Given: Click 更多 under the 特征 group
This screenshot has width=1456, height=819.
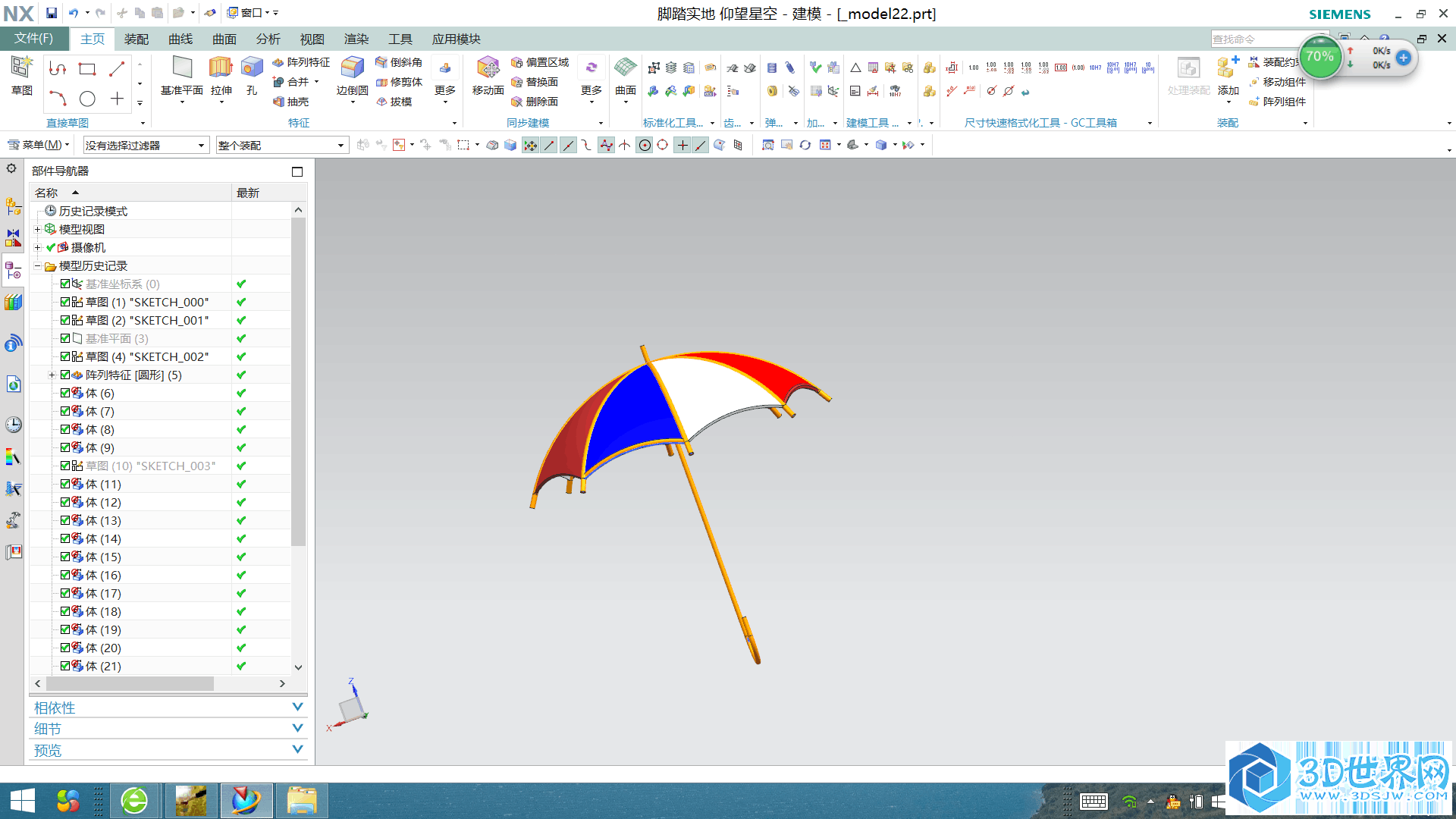Looking at the screenshot, I should click(x=445, y=80).
